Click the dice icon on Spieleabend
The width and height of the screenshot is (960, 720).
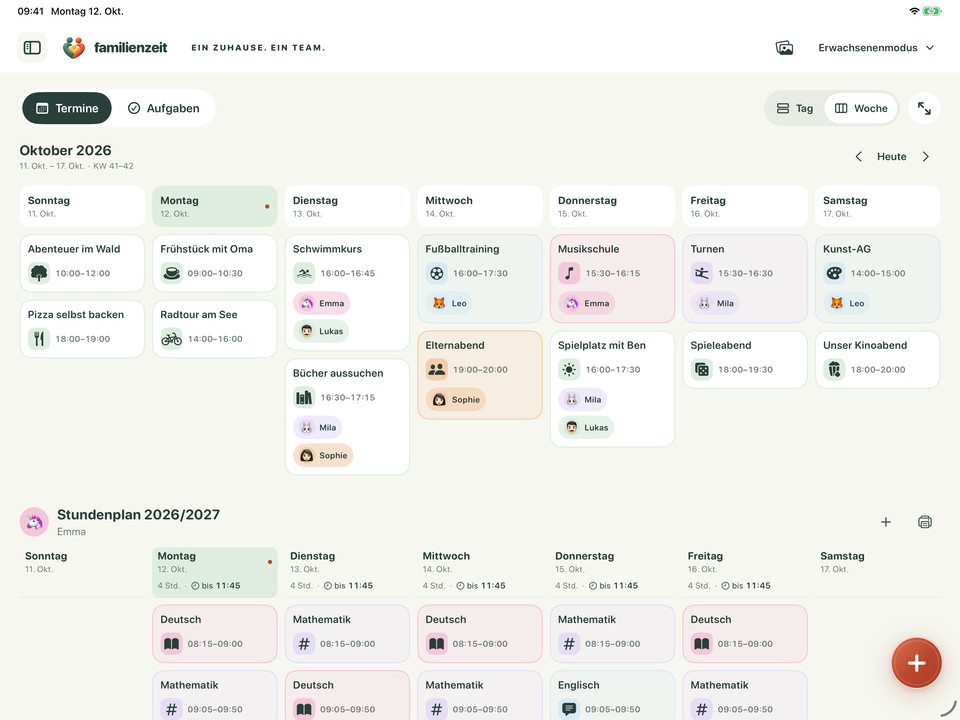click(x=702, y=369)
